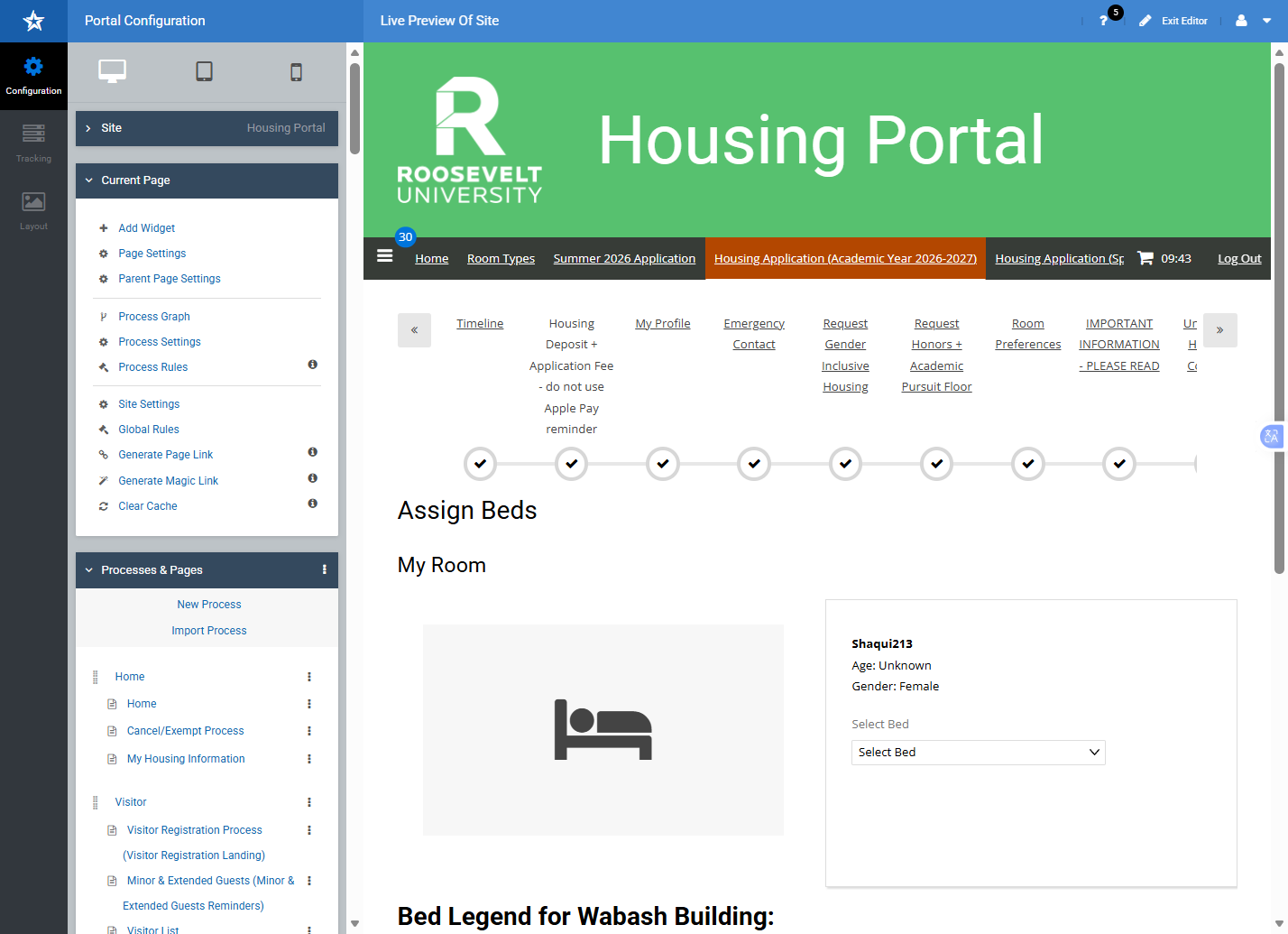Image resolution: width=1288 pixels, height=934 pixels.
Task: Click left panel scrollbar
Action: (x=354, y=108)
